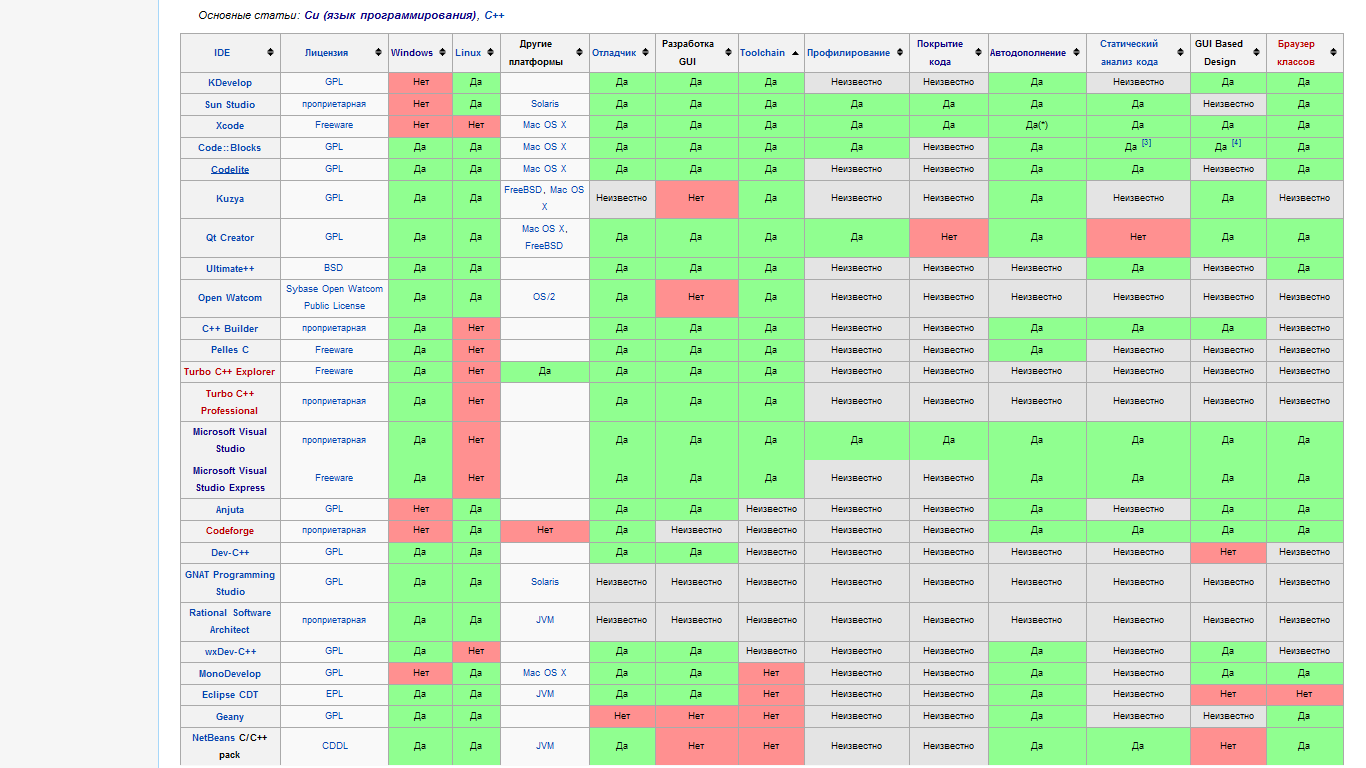The height and width of the screenshot is (768, 1366).
Task: Open Sybase Open Watcom Public License link
Action: (335, 297)
